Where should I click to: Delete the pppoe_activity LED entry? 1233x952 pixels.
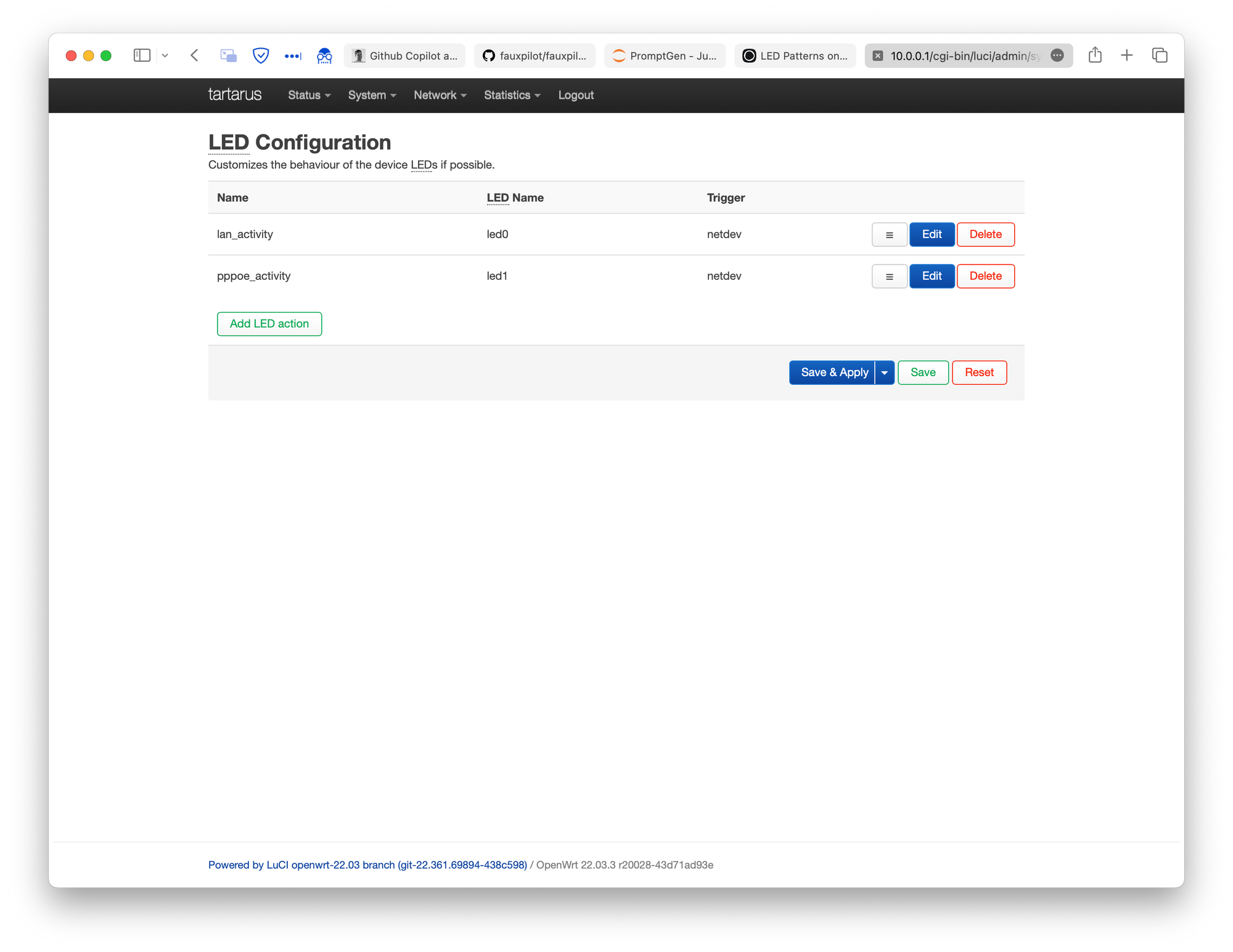click(x=985, y=276)
